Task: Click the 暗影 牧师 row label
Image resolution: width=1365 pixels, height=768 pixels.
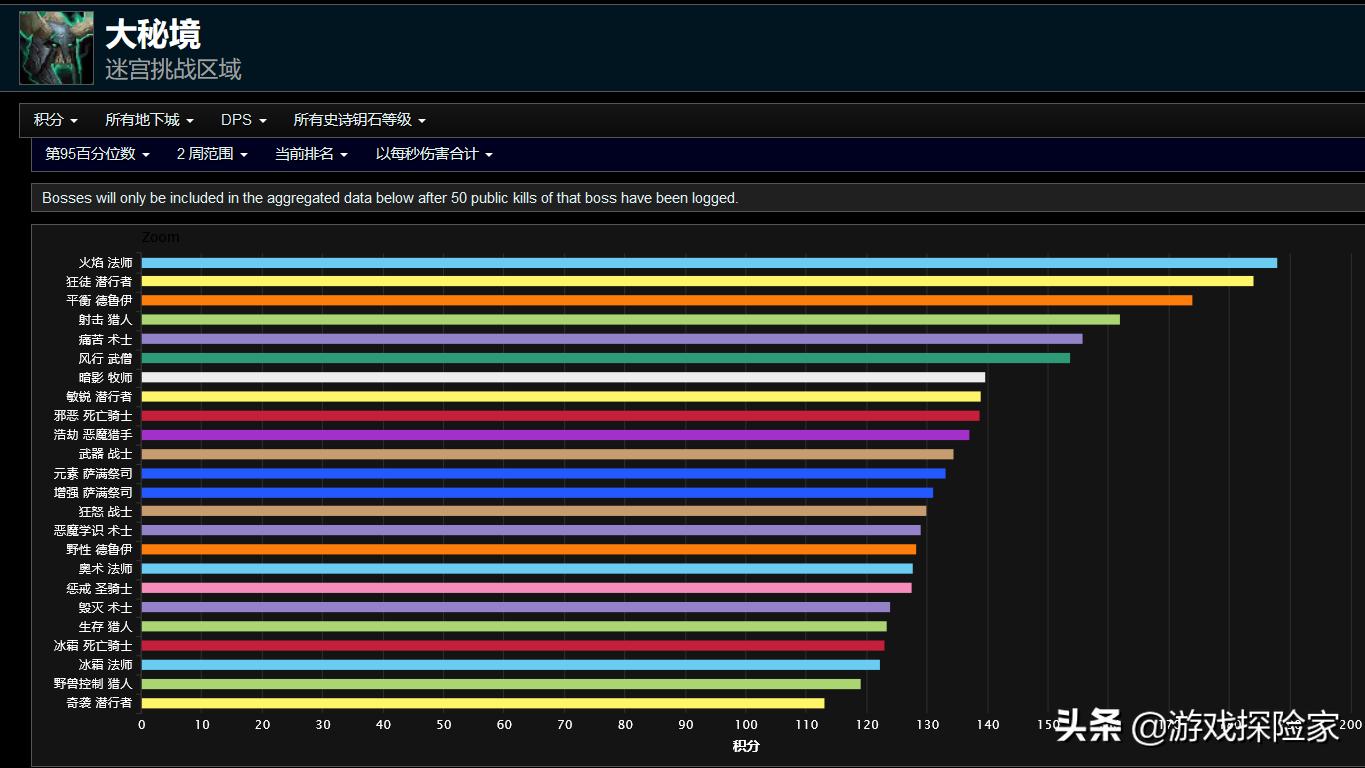Action: [106, 378]
